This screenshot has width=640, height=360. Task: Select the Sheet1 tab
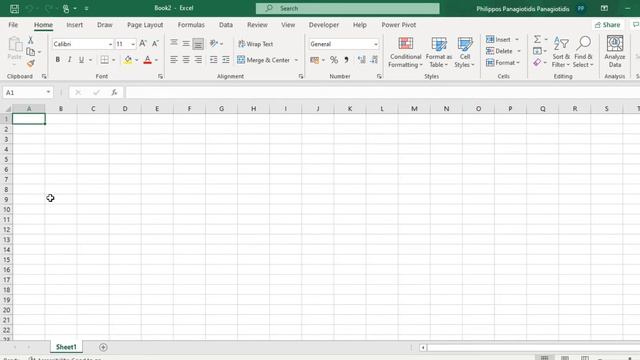click(x=66, y=347)
